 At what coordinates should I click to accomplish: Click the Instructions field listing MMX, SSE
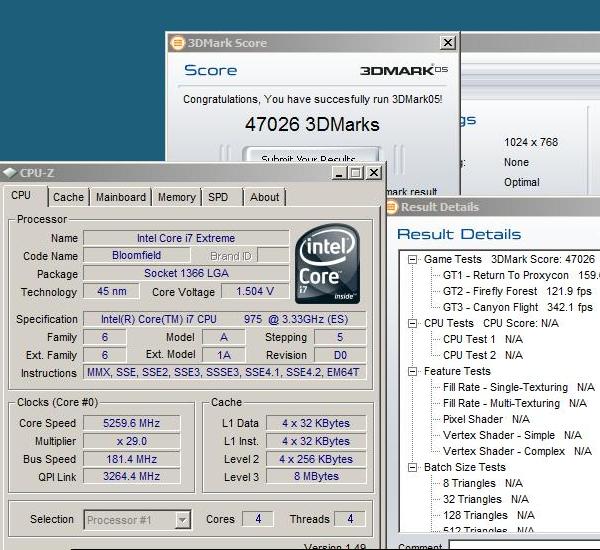(225, 372)
